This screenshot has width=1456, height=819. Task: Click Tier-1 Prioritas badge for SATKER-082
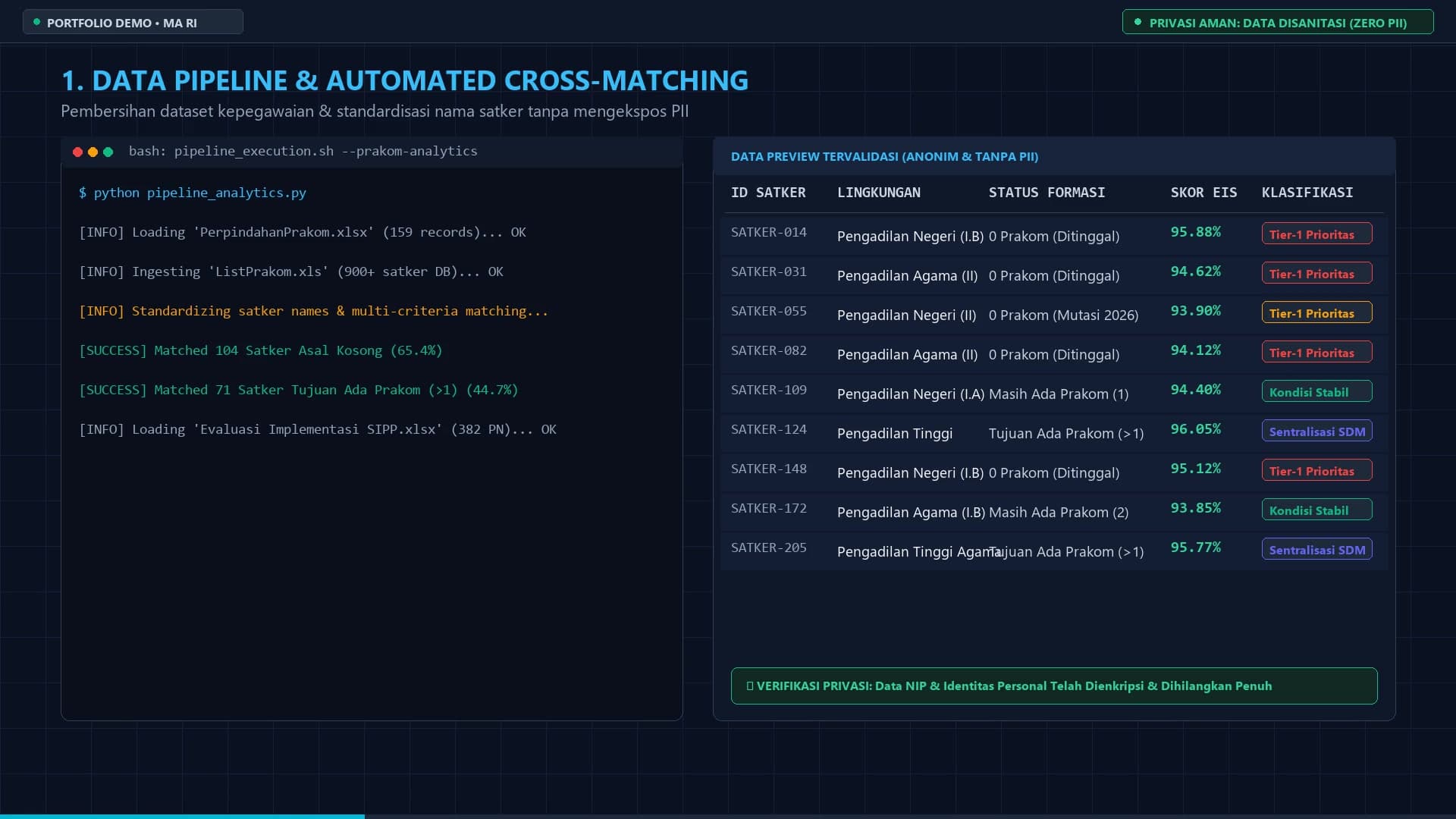[1316, 352]
